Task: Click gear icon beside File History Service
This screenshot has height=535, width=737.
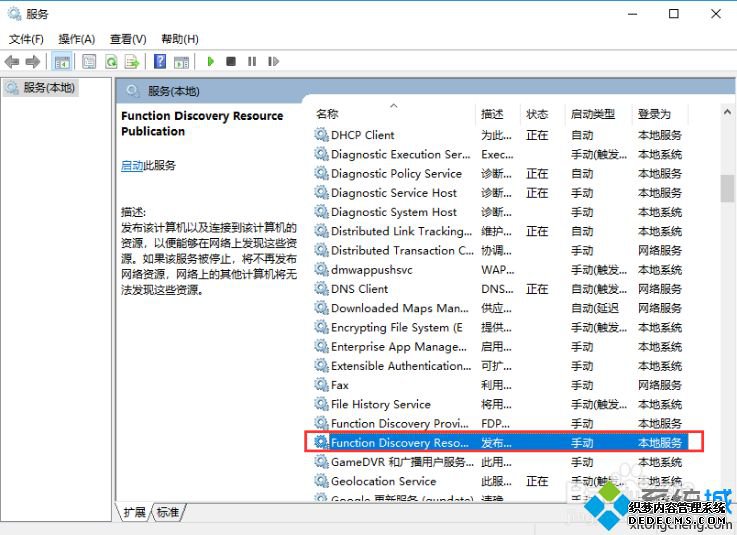Action: click(321, 405)
